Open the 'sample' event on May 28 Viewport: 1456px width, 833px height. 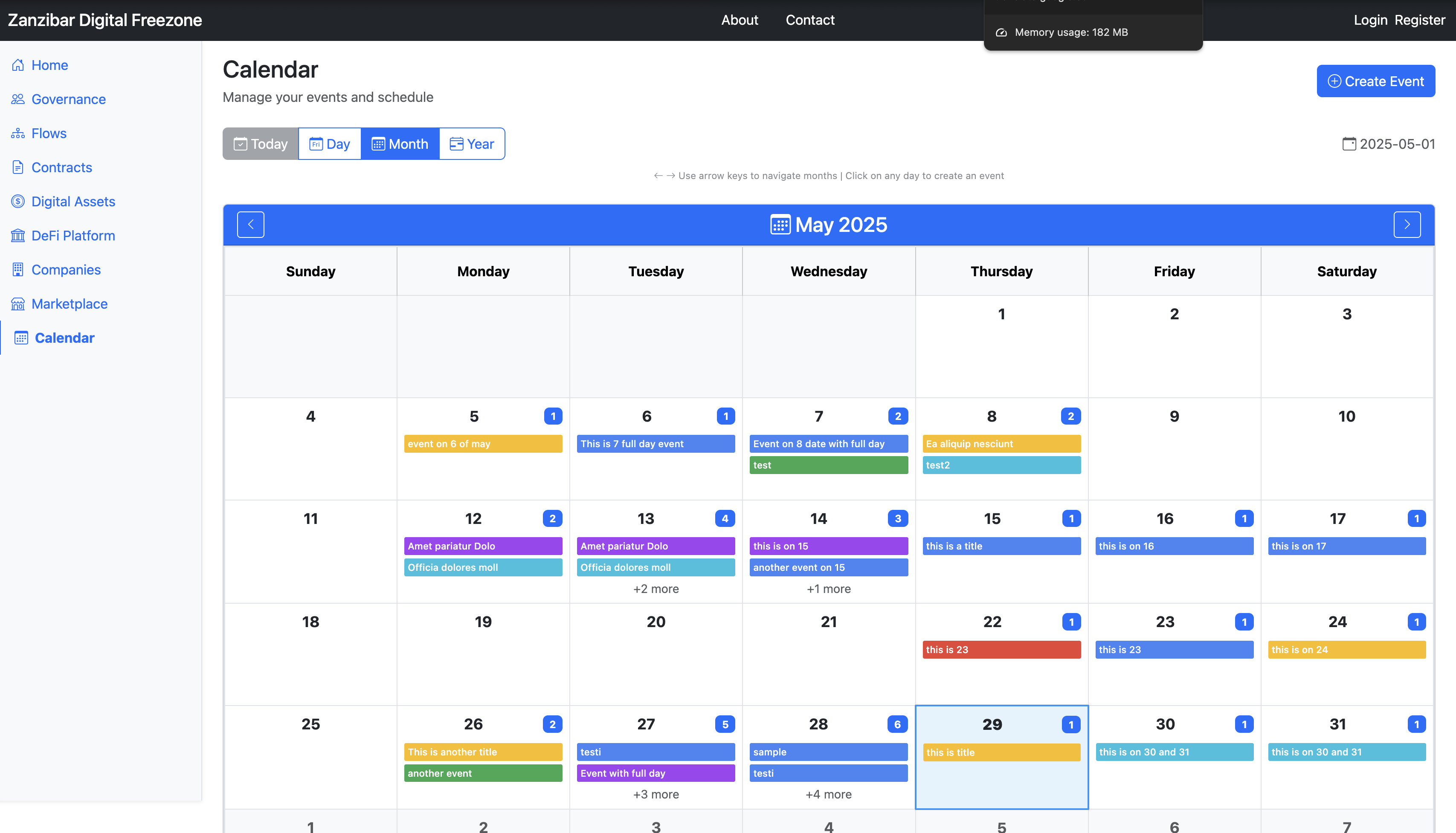click(829, 752)
